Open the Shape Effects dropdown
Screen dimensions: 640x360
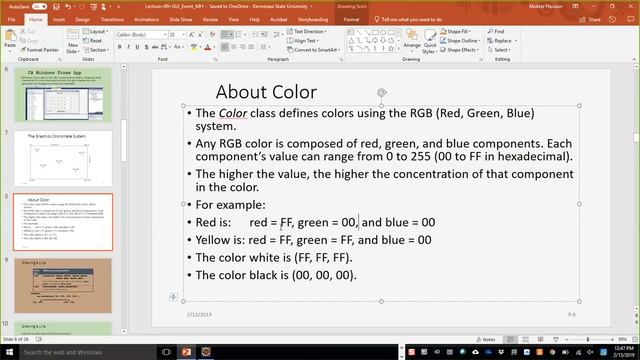pyautogui.click(x=460, y=50)
